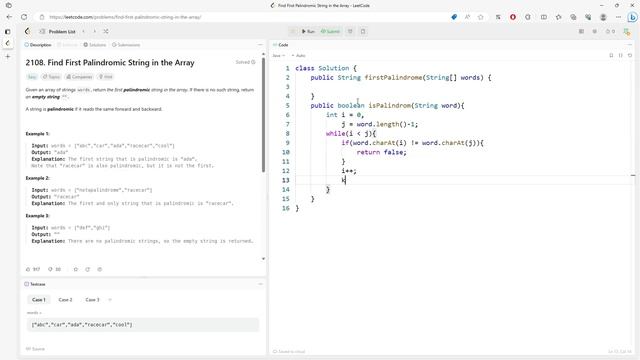Pick a random problem with shuffle icon

coord(106,31)
